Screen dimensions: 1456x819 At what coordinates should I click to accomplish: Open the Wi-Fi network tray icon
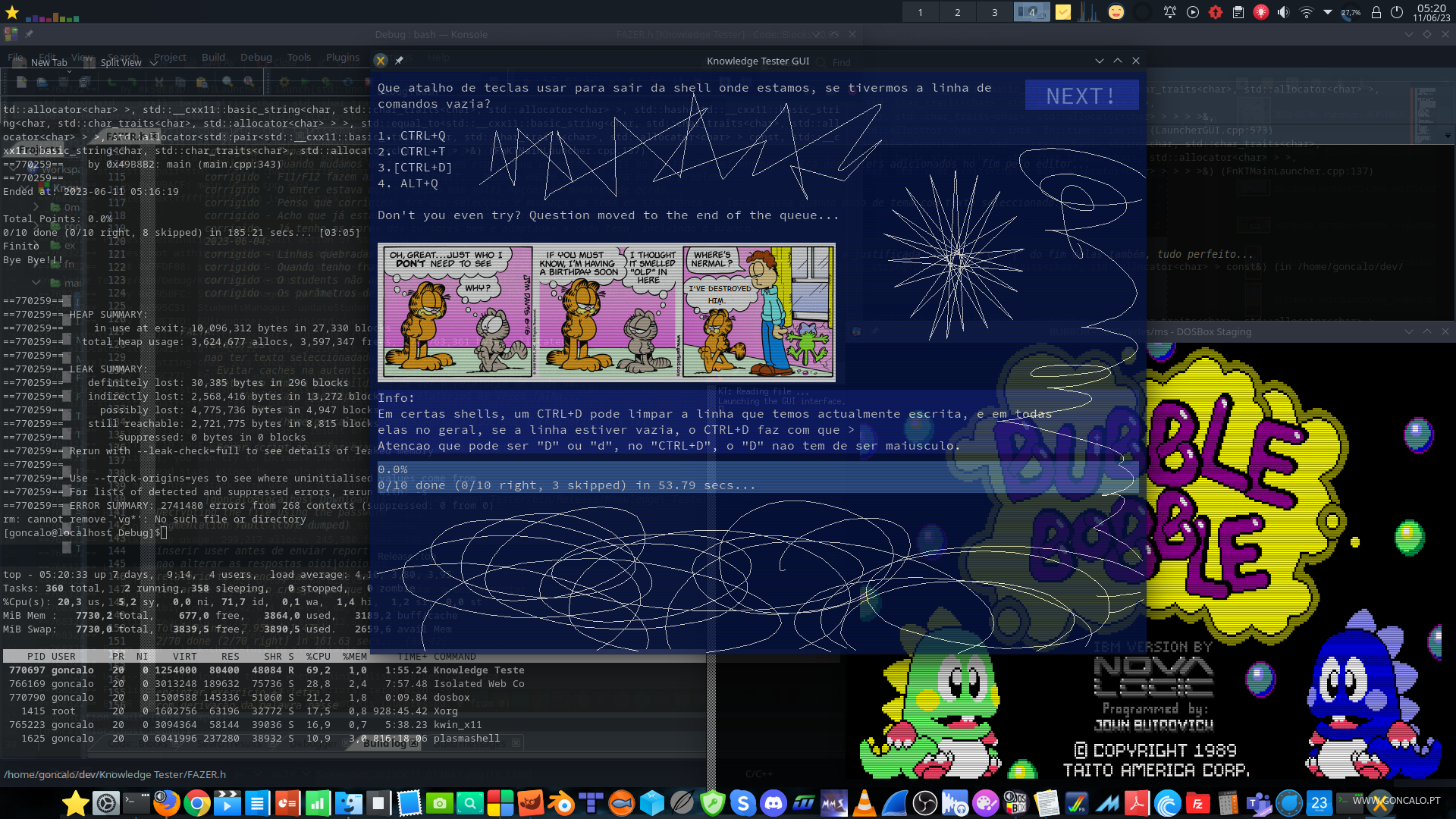pyautogui.click(x=1306, y=12)
